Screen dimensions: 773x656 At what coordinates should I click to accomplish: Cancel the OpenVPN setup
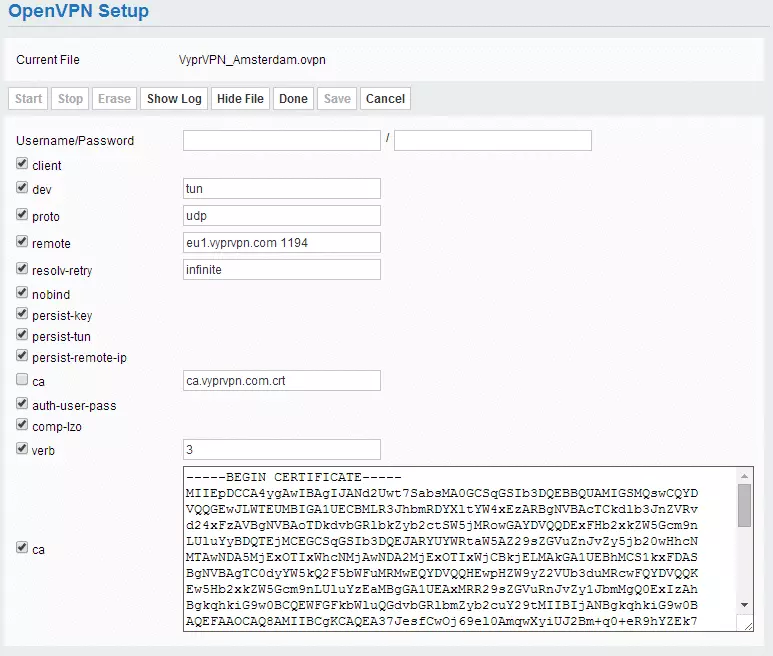385,99
